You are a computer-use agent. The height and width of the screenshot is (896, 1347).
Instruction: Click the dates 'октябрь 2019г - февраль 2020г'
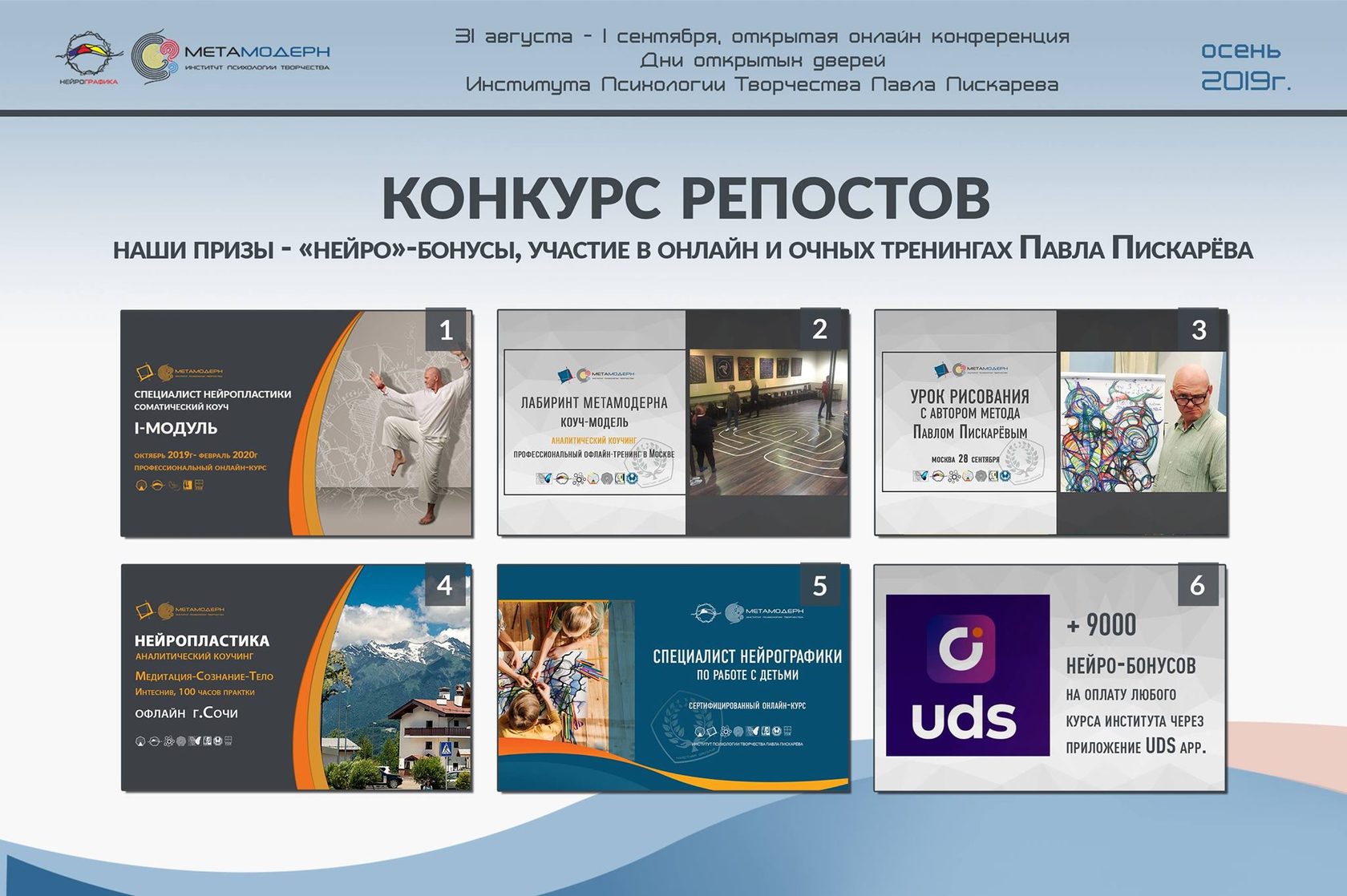click(196, 455)
